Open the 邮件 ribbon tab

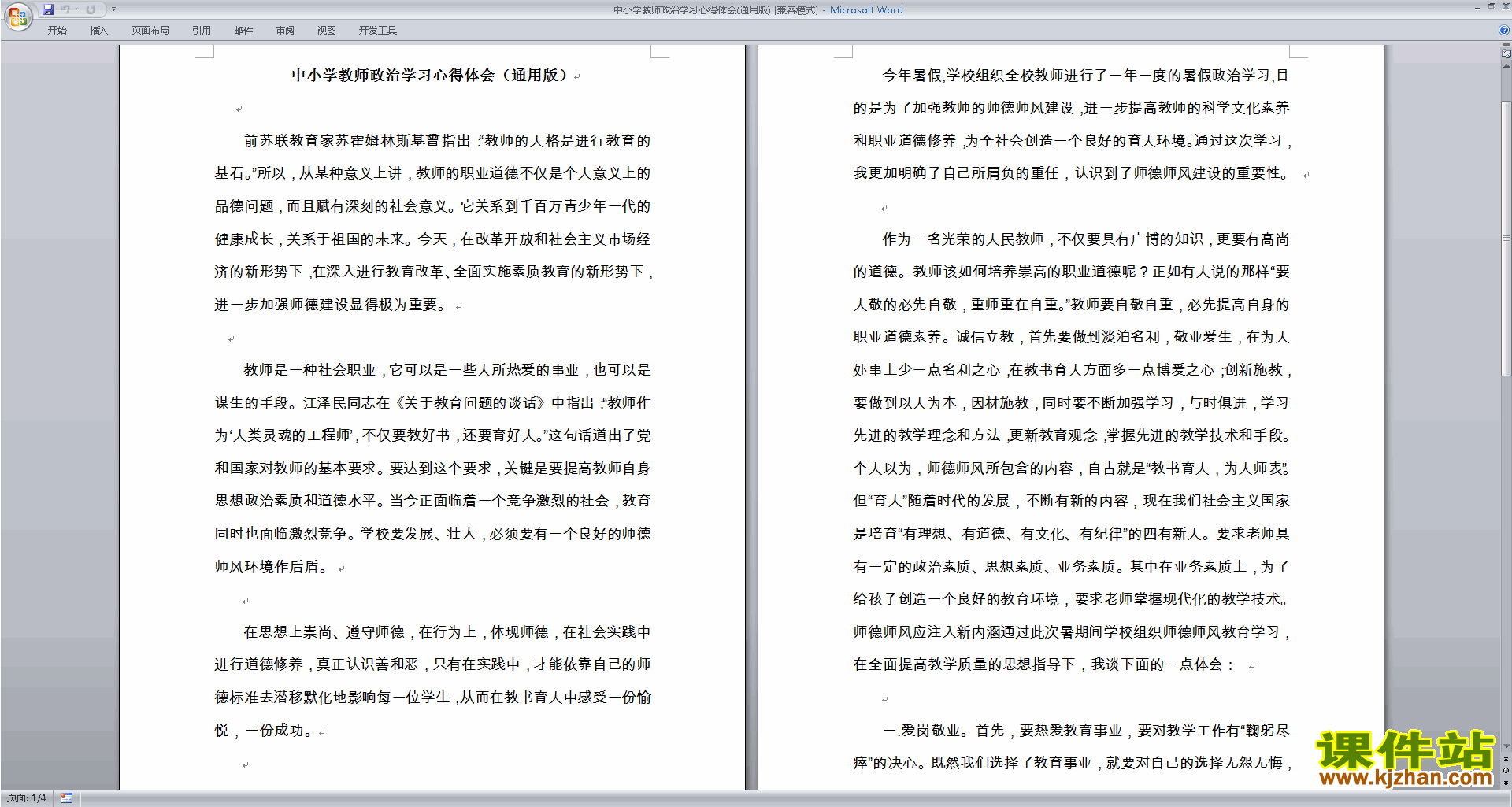pyautogui.click(x=243, y=31)
